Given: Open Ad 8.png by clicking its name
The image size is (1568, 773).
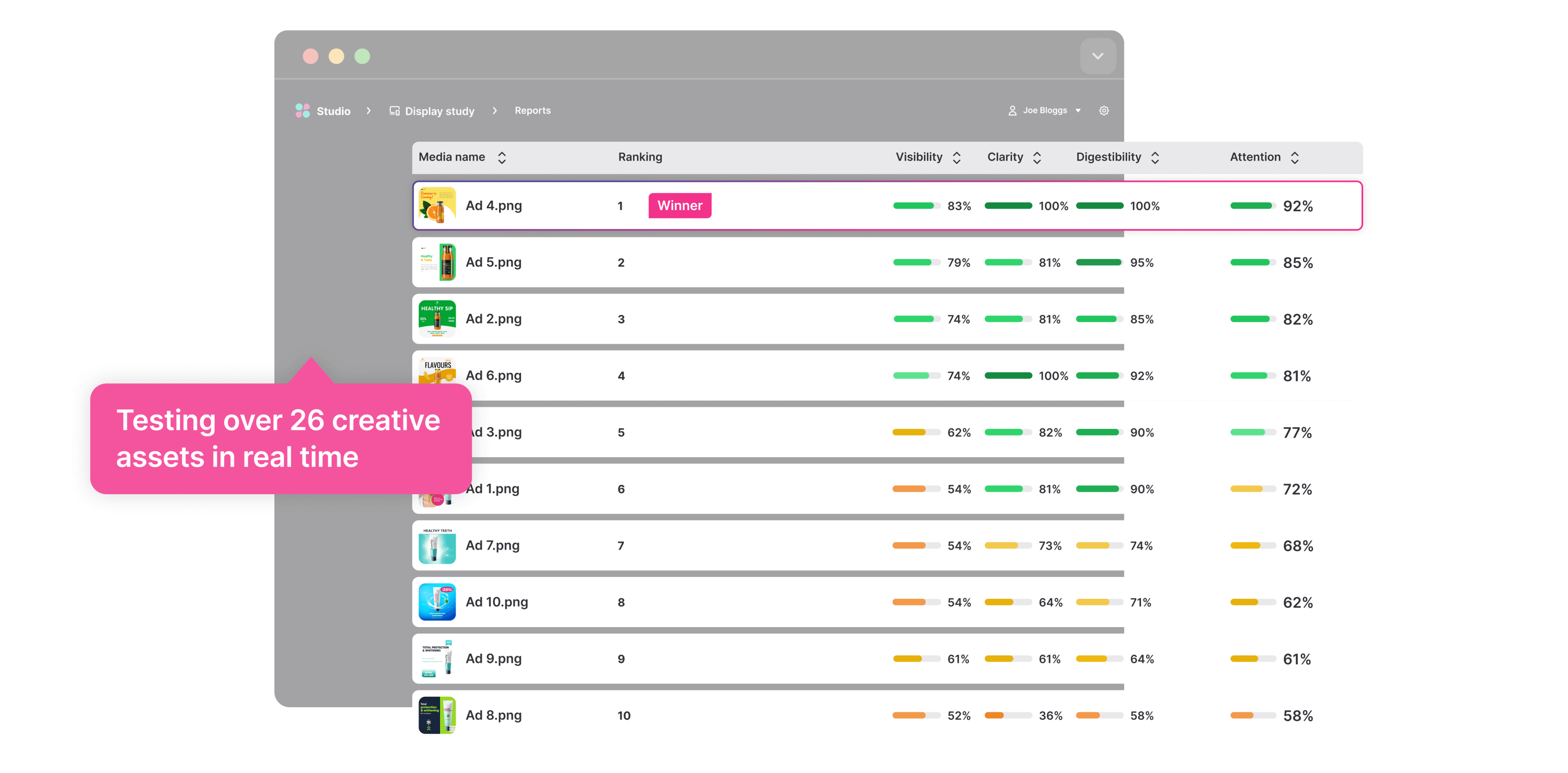Looking at the screenshot, I should coord(493,715).
